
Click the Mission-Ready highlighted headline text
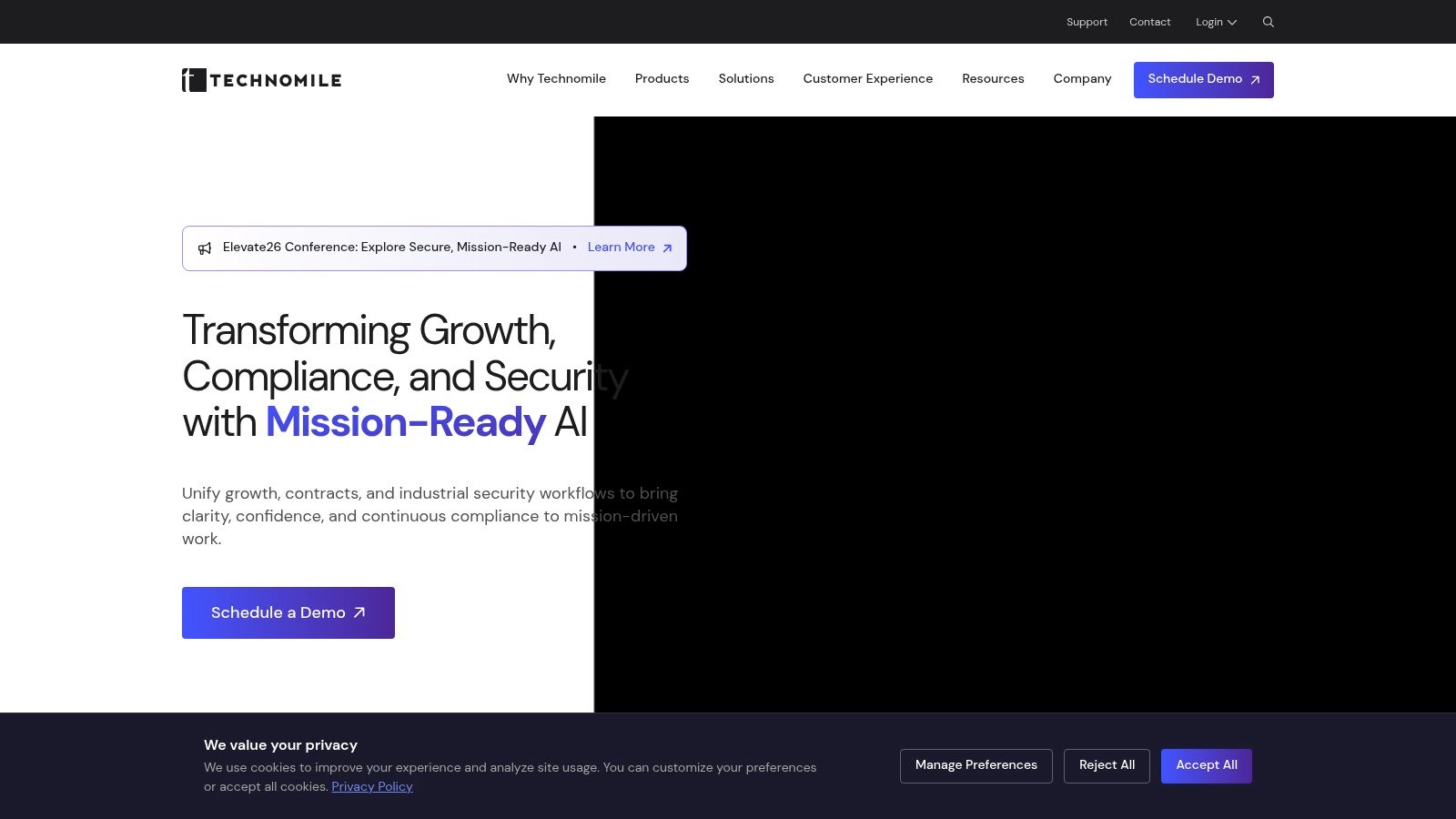point(405,422)
